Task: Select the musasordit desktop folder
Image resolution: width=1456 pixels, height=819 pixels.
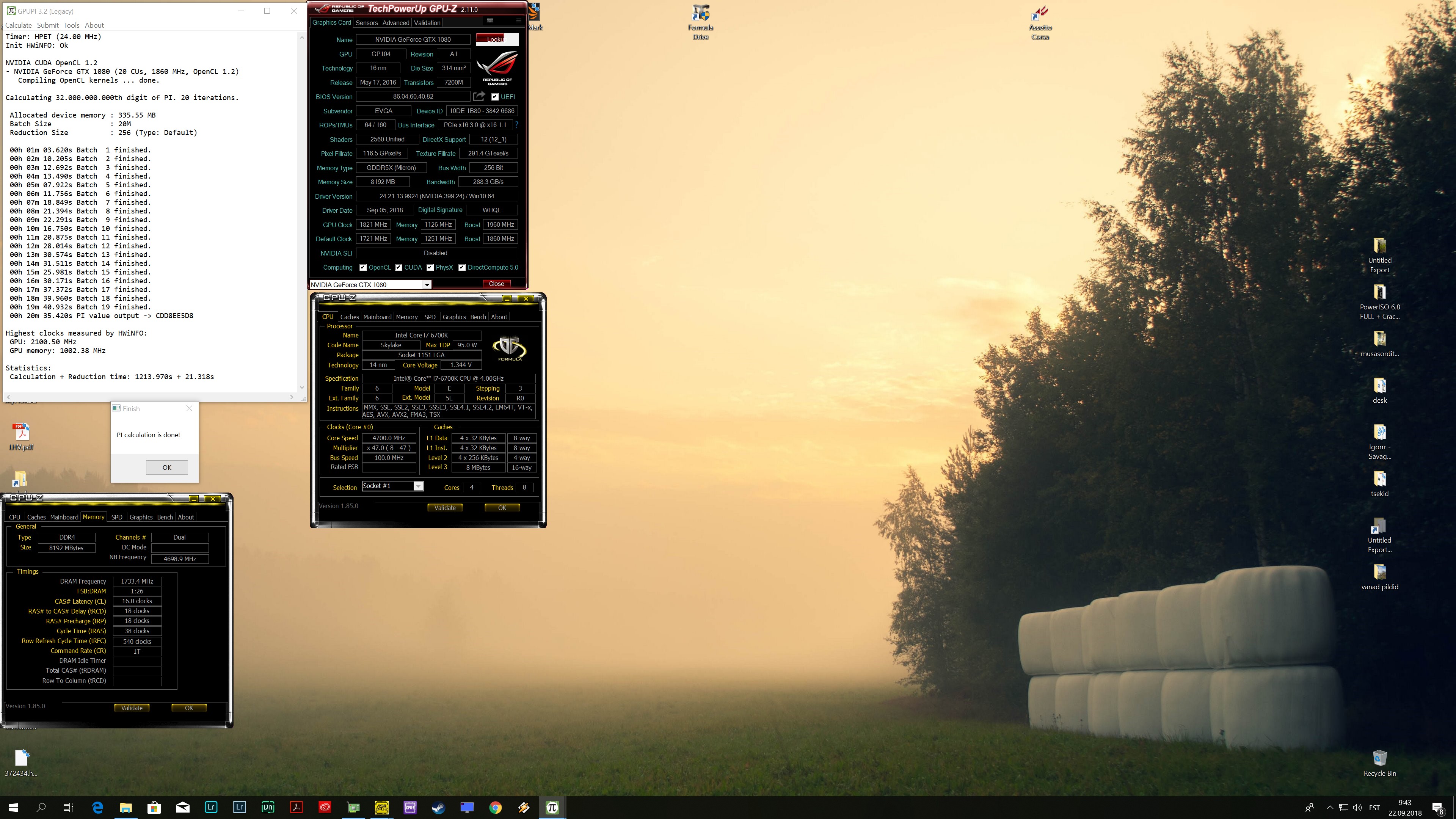Action: [x=1380, y=344]
